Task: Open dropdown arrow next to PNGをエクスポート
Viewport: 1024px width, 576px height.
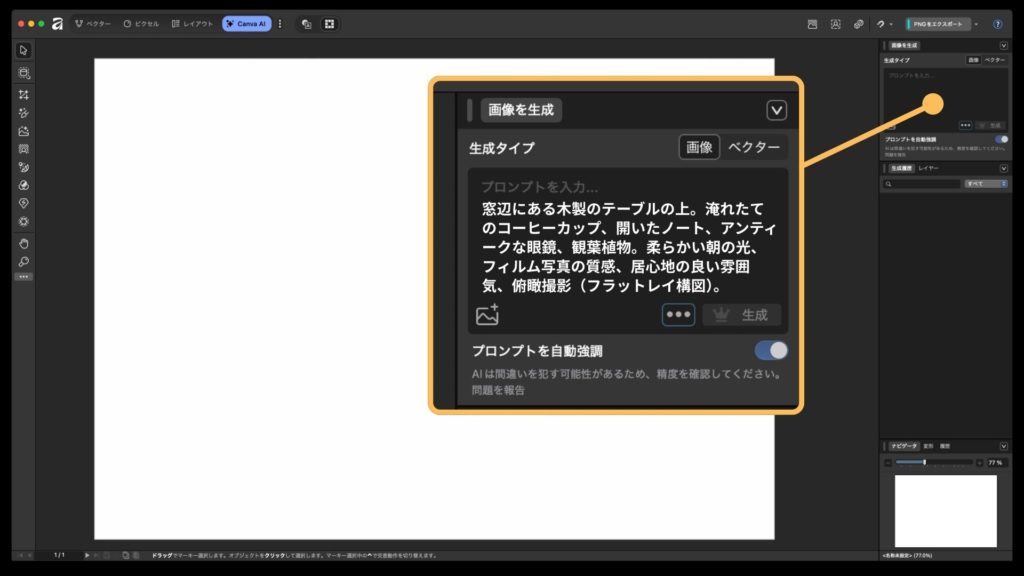Action: click(x=976, y=24)
